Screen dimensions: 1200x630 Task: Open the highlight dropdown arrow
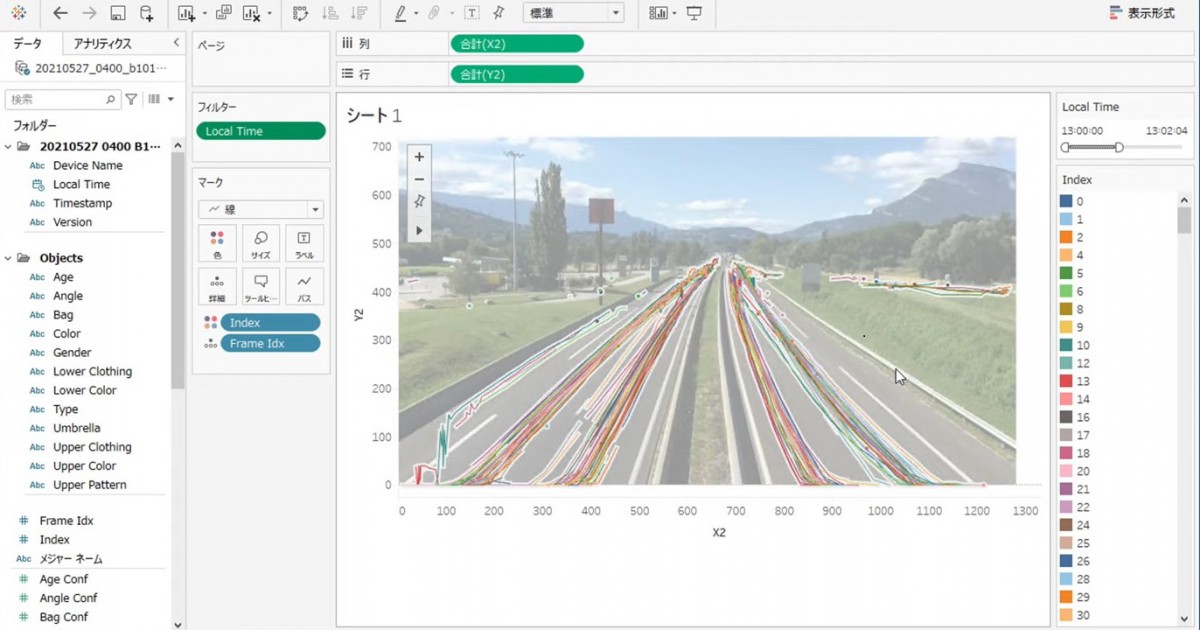[x=415, y=14]
